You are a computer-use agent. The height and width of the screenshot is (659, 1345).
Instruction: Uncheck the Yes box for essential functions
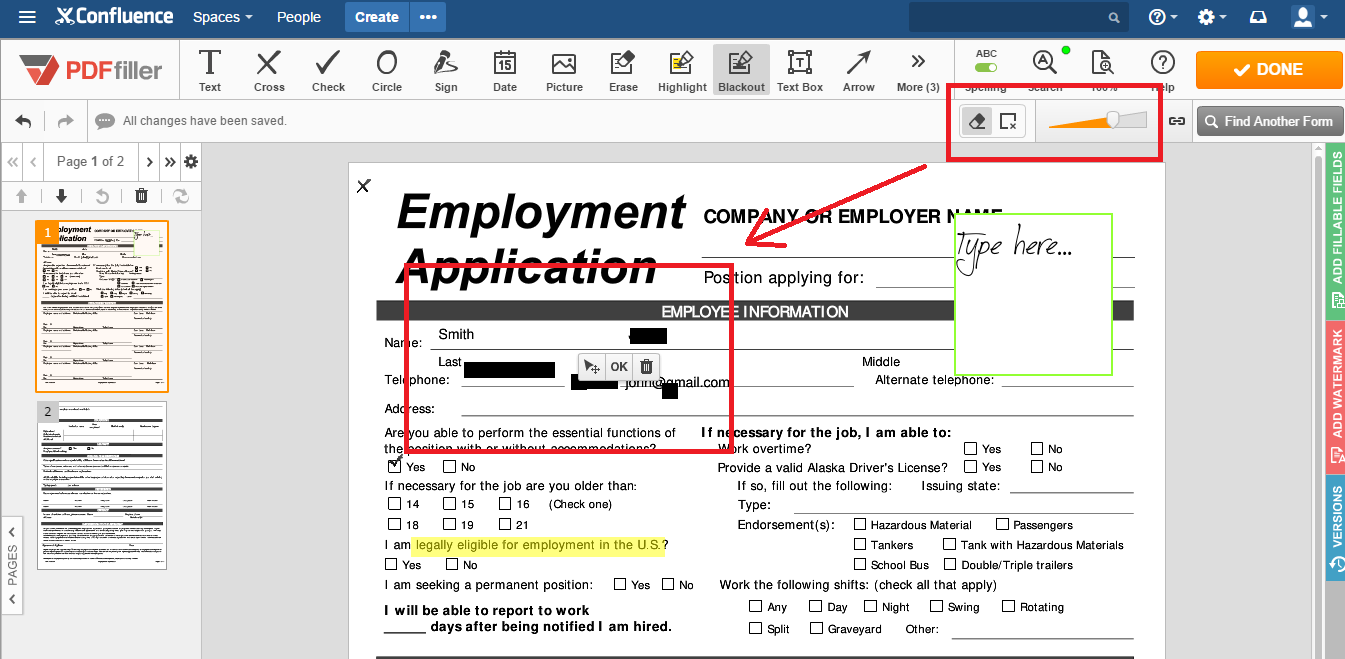[x=394, y=466]
